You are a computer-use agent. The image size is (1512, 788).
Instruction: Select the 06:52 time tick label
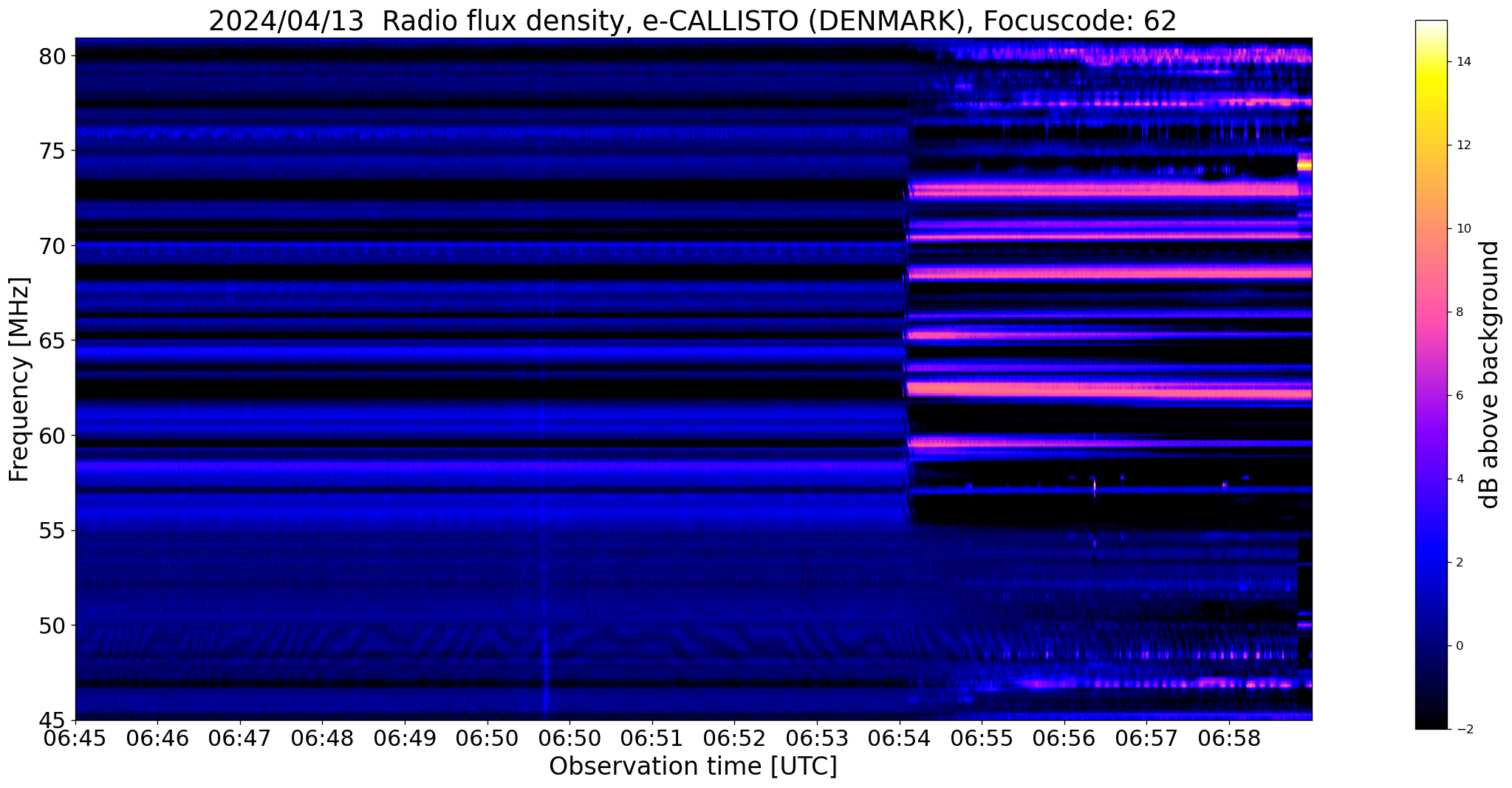tap(735, 739)
